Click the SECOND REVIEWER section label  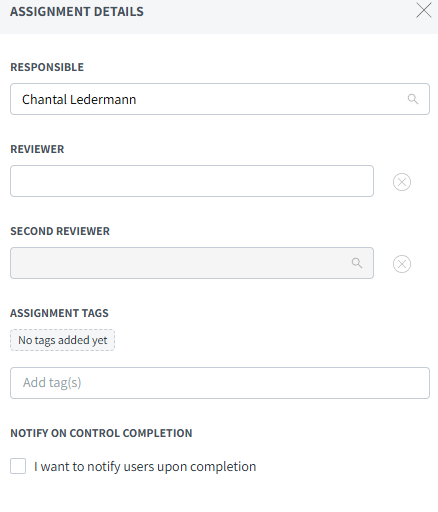(x=60, y=231)
